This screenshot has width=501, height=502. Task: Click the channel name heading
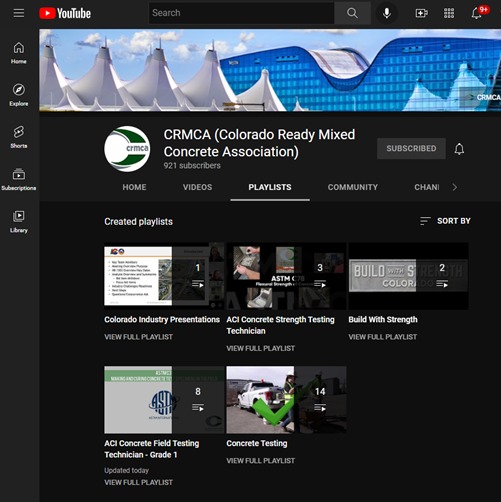pyautogui.click(x=259, y=143)
